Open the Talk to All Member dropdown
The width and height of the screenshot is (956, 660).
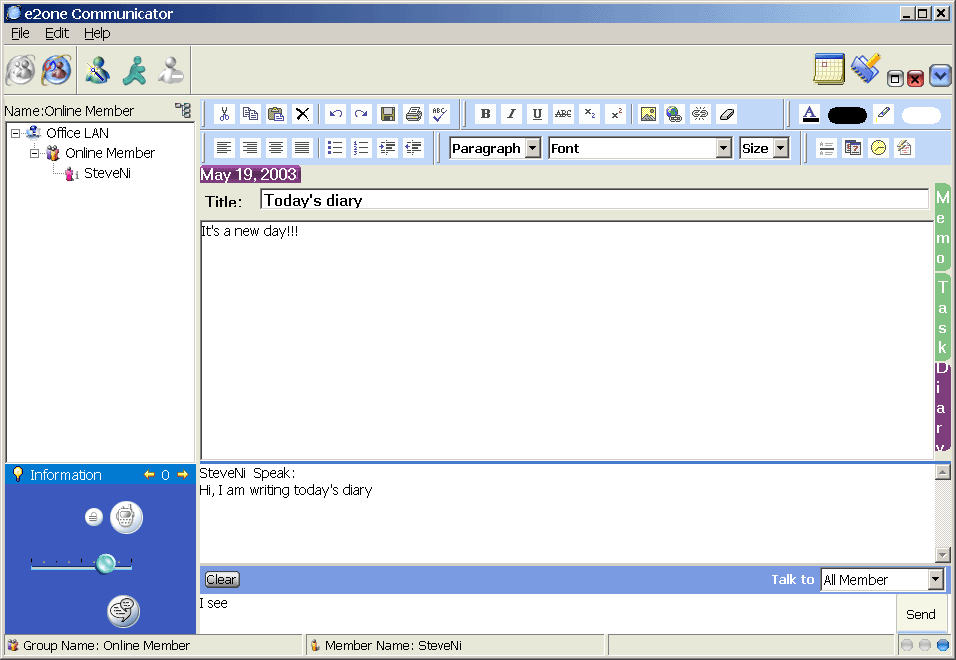[882, 580]
